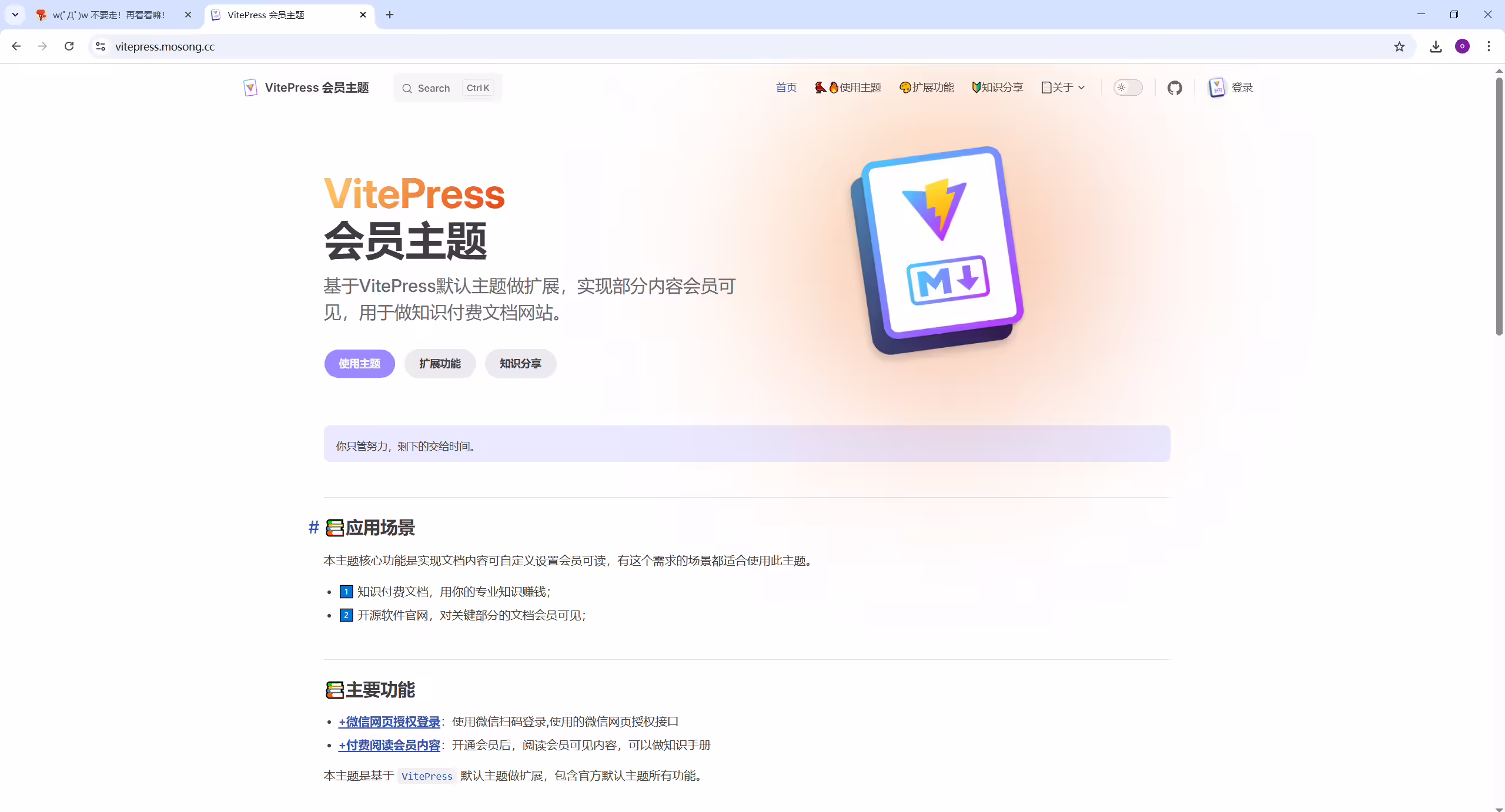This screenshot has height=812, width=1505.
Task: Click the 会员主题 hero heading
Action: pyautogui.click(x=406, y=241)
